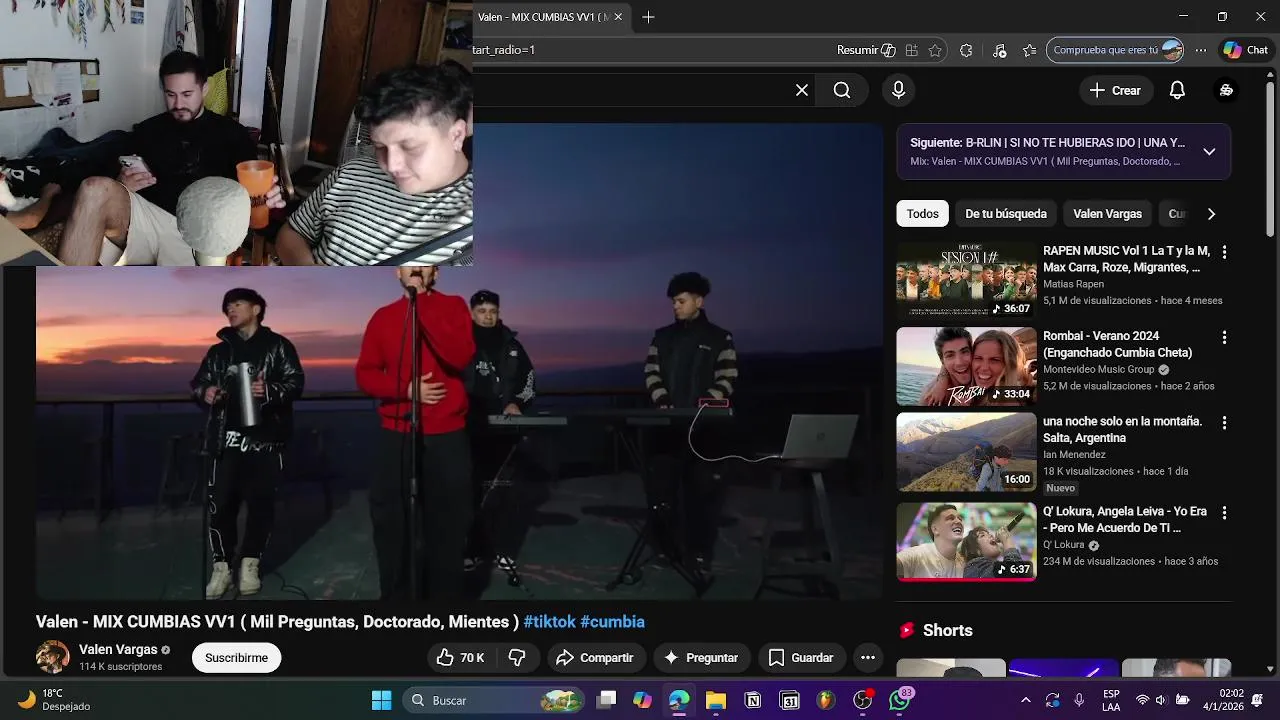This screenshot has height=720, width=1280.
Task: Open Rombai - Verano 2024 video thumbnail
Action: [966, 366]
